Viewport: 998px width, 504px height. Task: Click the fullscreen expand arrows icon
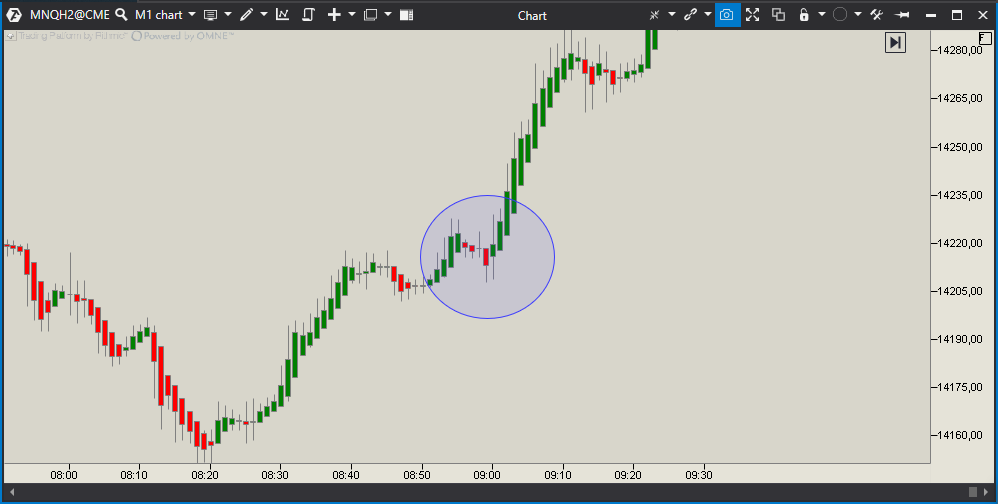752,15
